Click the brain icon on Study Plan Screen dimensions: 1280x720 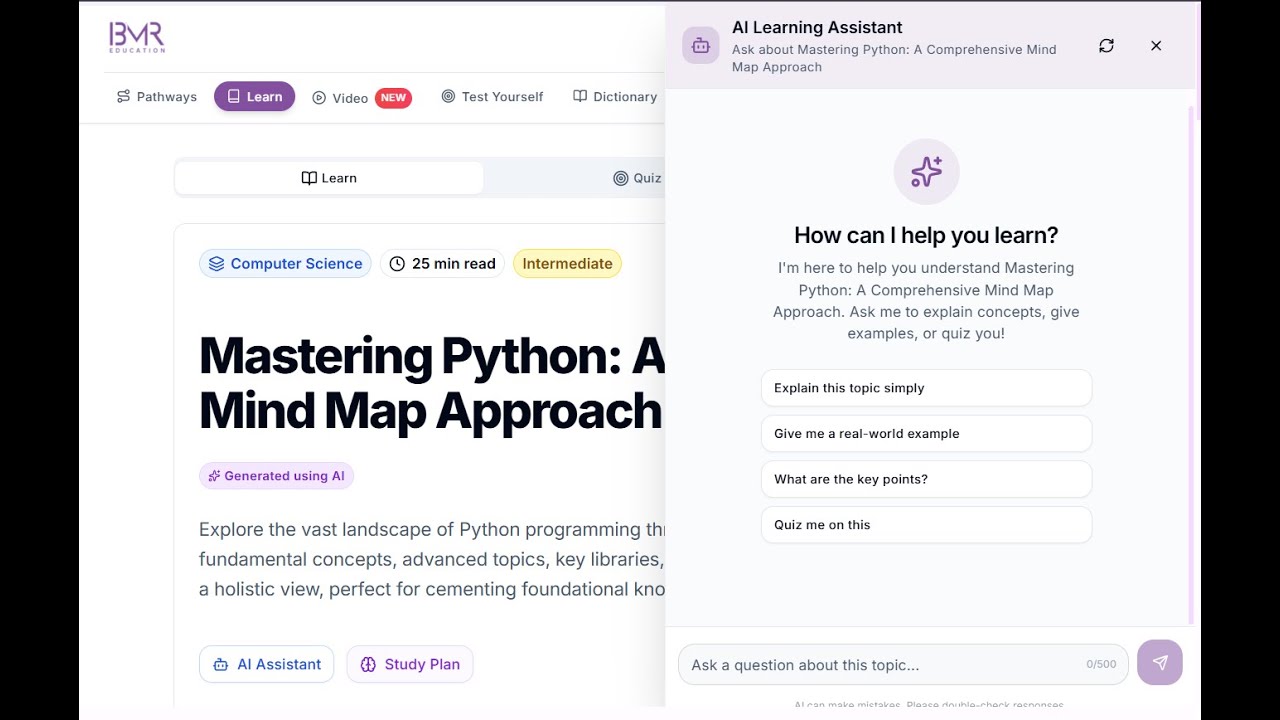367,664
